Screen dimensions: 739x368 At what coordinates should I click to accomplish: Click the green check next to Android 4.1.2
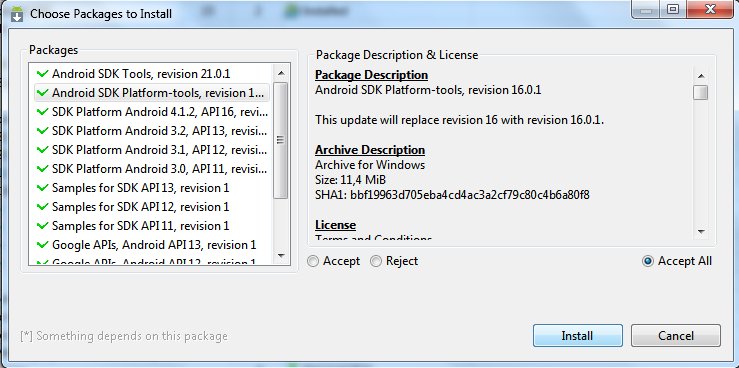(x=43, y=112)
